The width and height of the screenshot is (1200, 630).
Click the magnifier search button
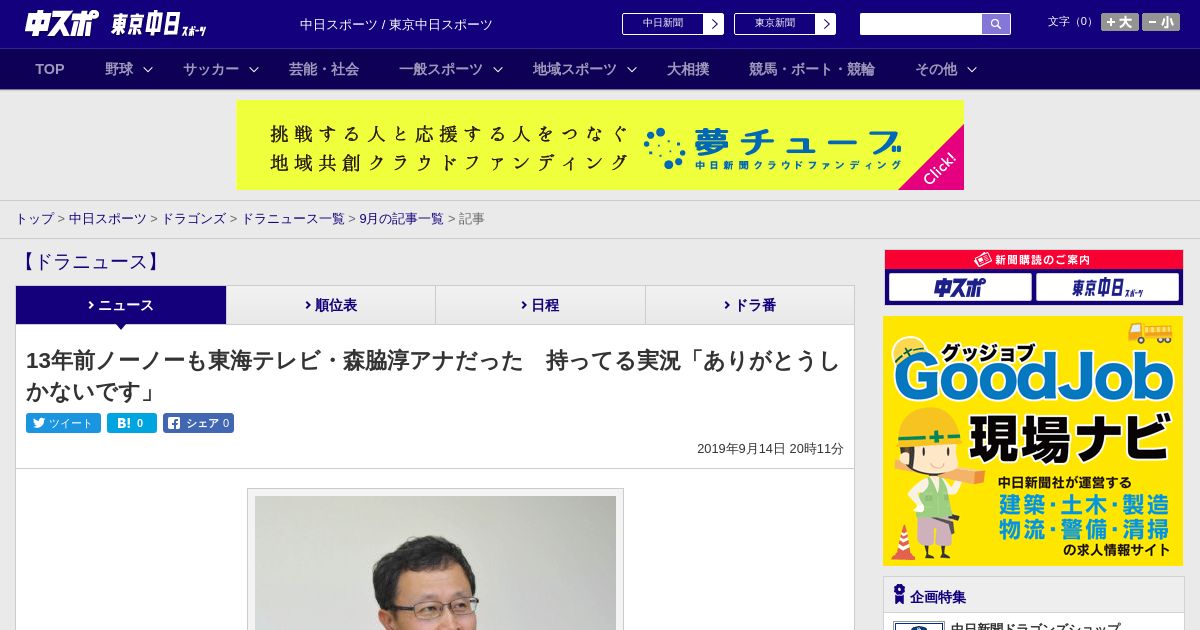coord(996,24)
